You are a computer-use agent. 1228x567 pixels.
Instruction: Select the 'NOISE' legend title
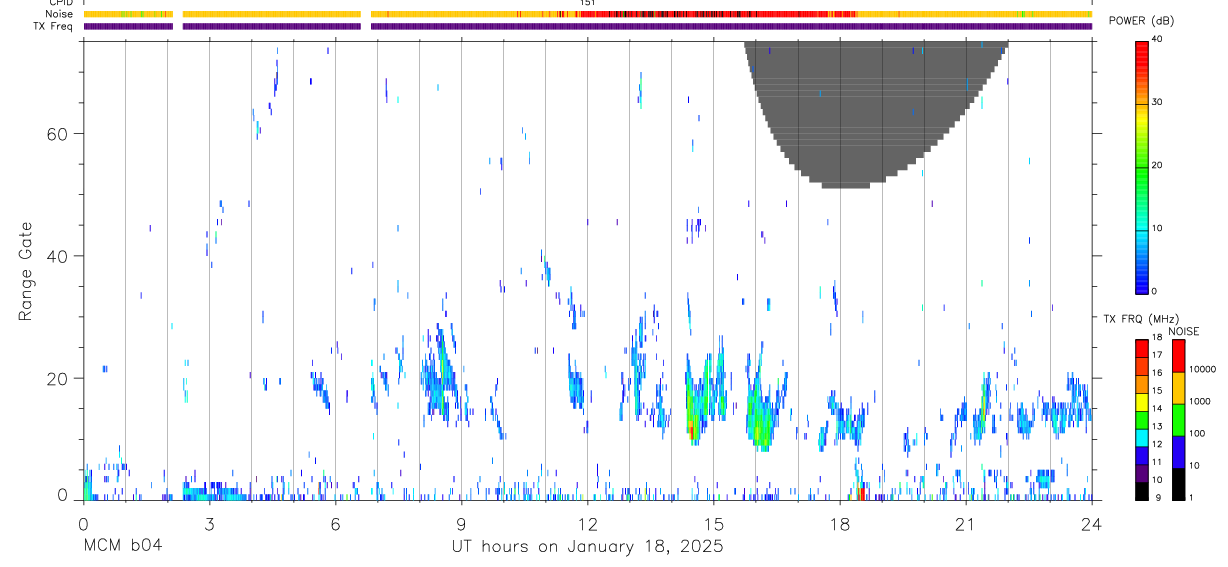[1184, 331]
